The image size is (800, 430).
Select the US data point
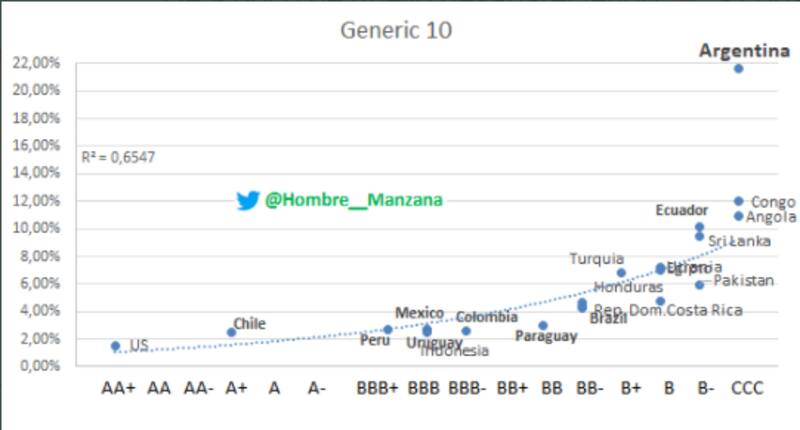pos(116,345)
